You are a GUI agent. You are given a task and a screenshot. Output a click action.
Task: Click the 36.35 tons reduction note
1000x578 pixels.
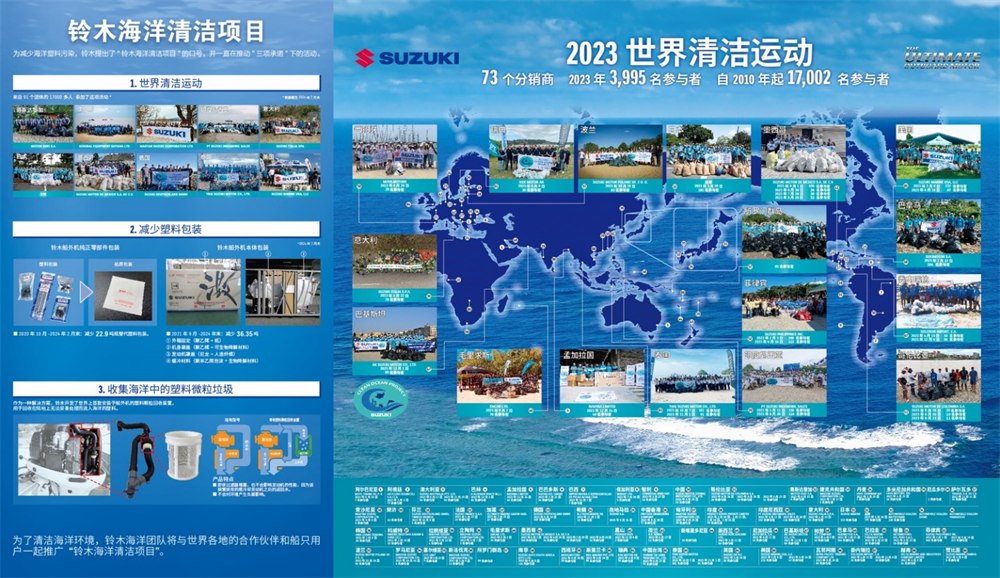point(212,334)
